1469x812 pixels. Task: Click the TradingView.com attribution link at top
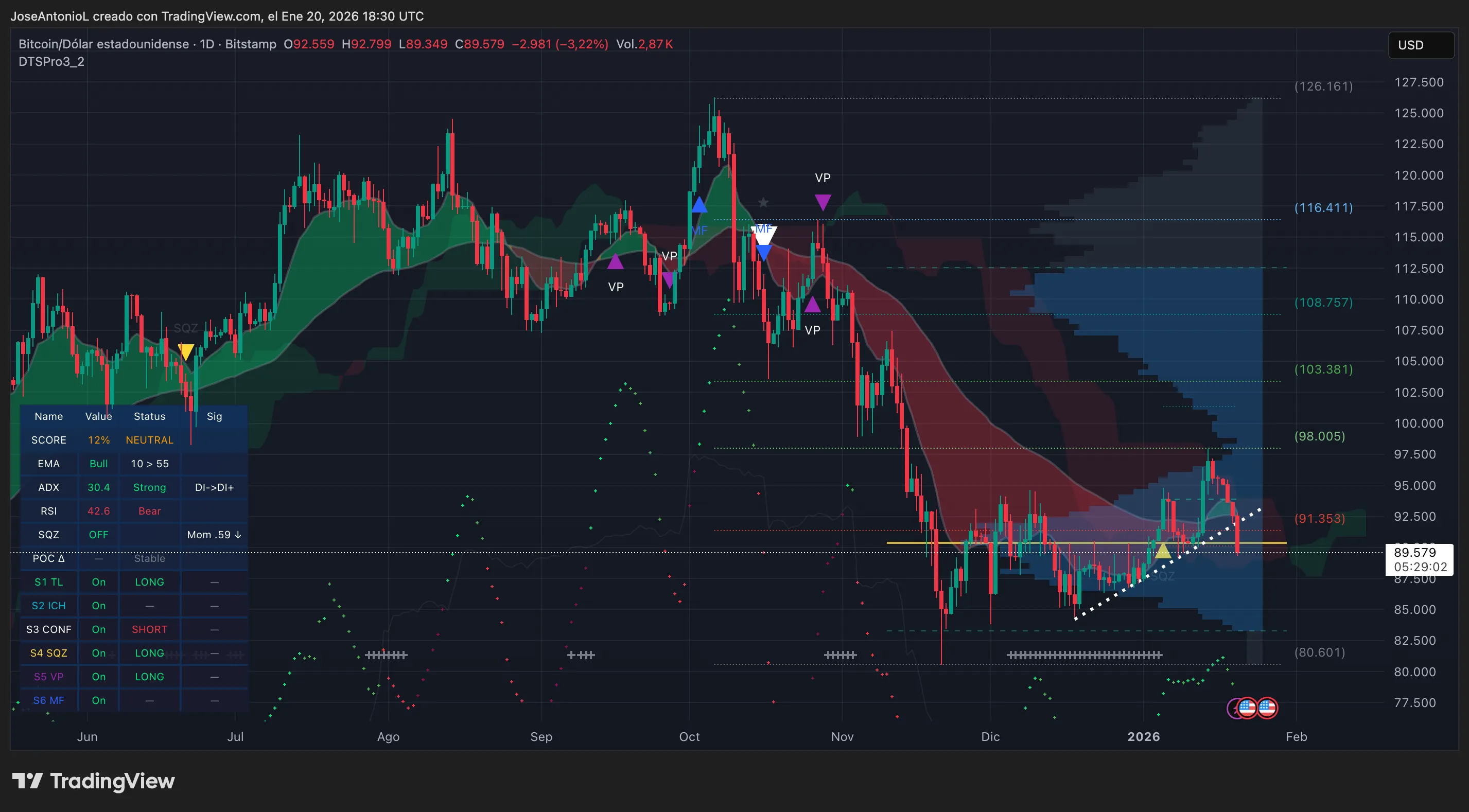pyautogui.click(x=209, y=16)
